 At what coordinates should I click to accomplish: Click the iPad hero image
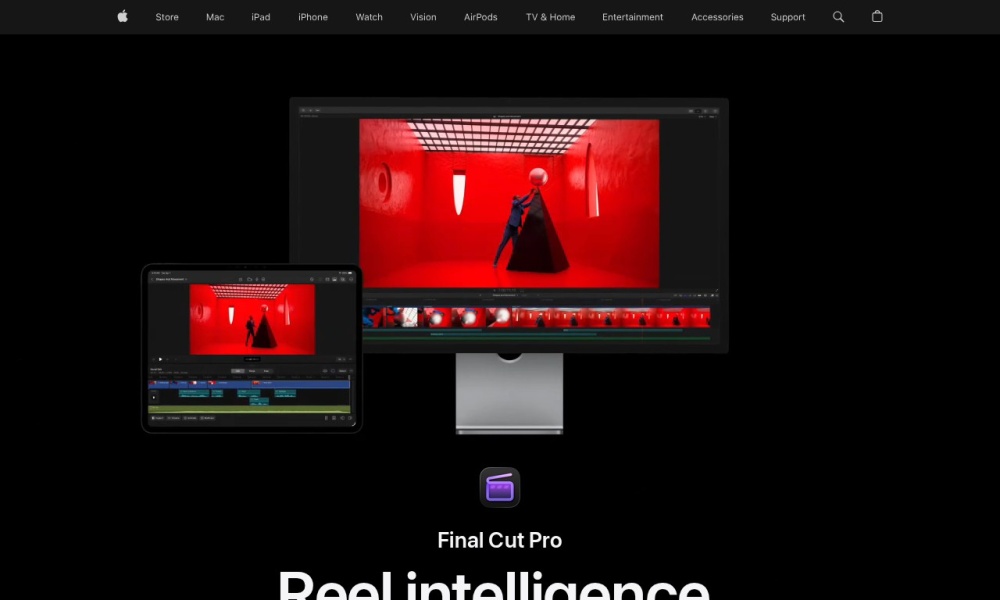[252, 349]
